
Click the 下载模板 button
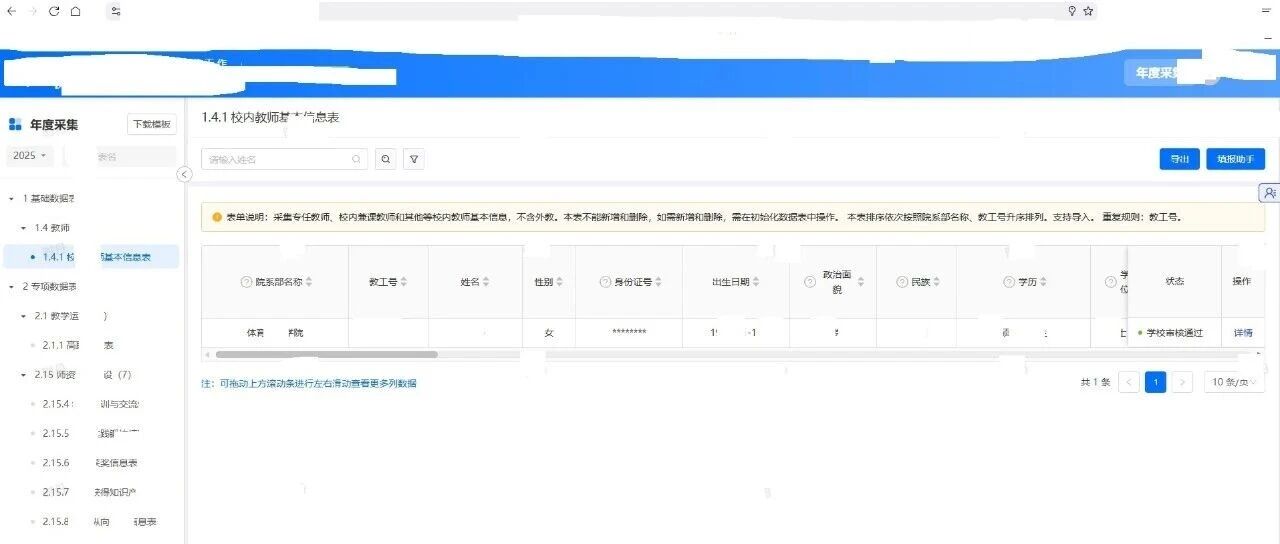[x=152, y=125]
